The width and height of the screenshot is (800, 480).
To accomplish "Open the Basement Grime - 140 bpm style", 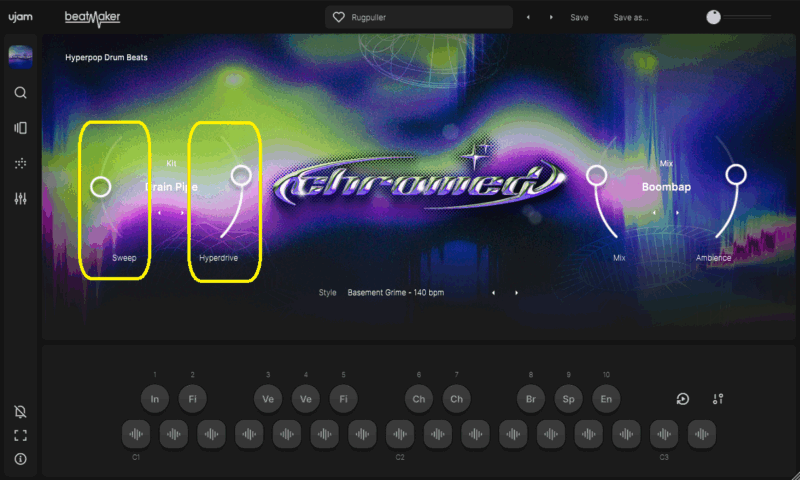I will [x=395, y=293].
